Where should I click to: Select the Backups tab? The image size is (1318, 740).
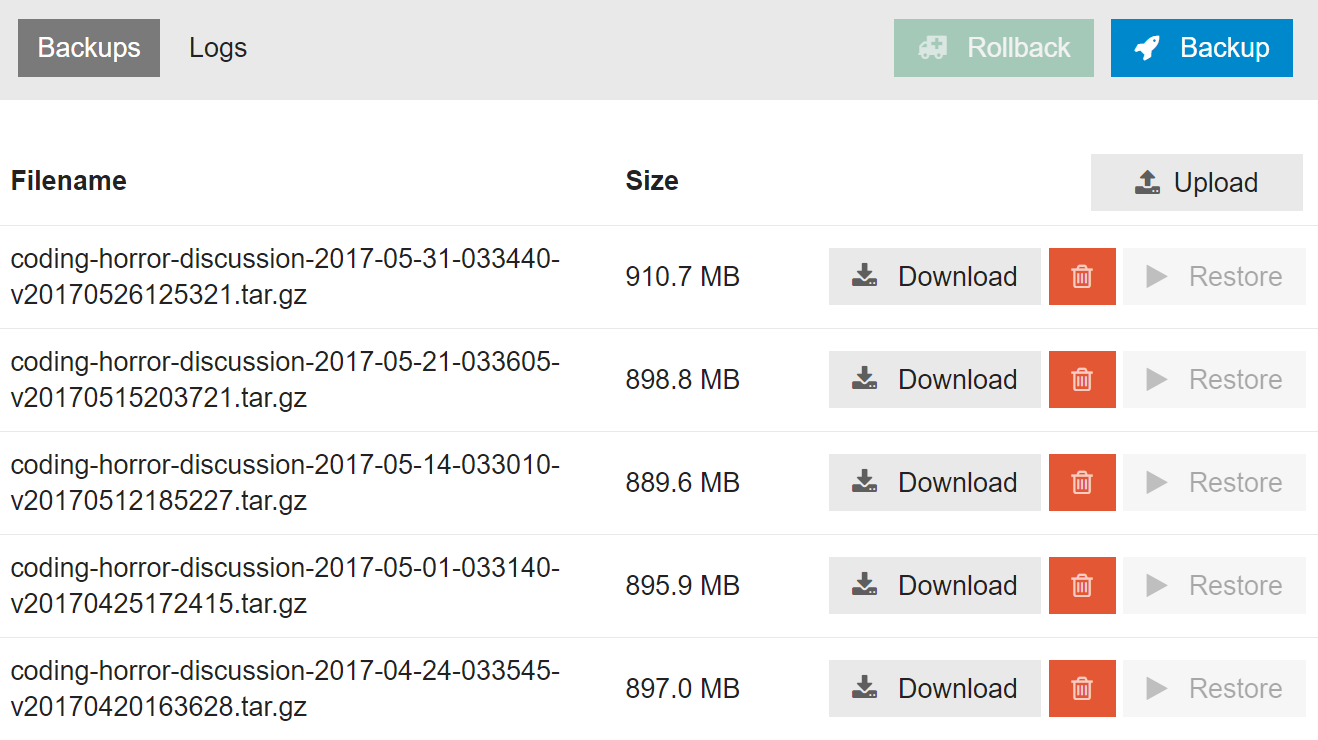(x=88, y=47)
